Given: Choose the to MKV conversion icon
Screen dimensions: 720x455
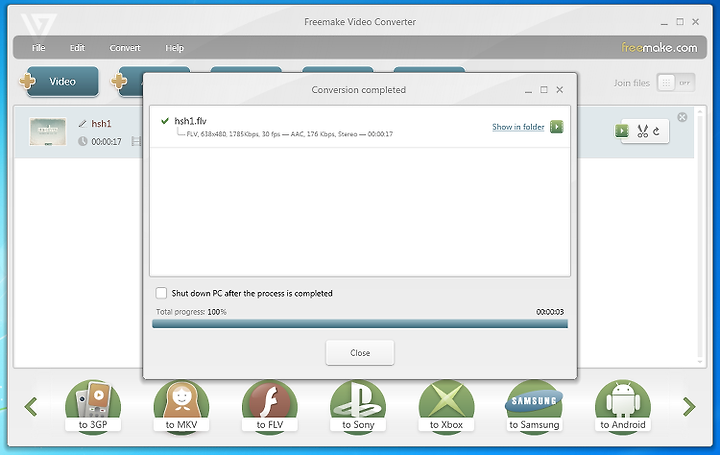Looking at the screenshot, I should pyautogui.click(x=181, y=406).
